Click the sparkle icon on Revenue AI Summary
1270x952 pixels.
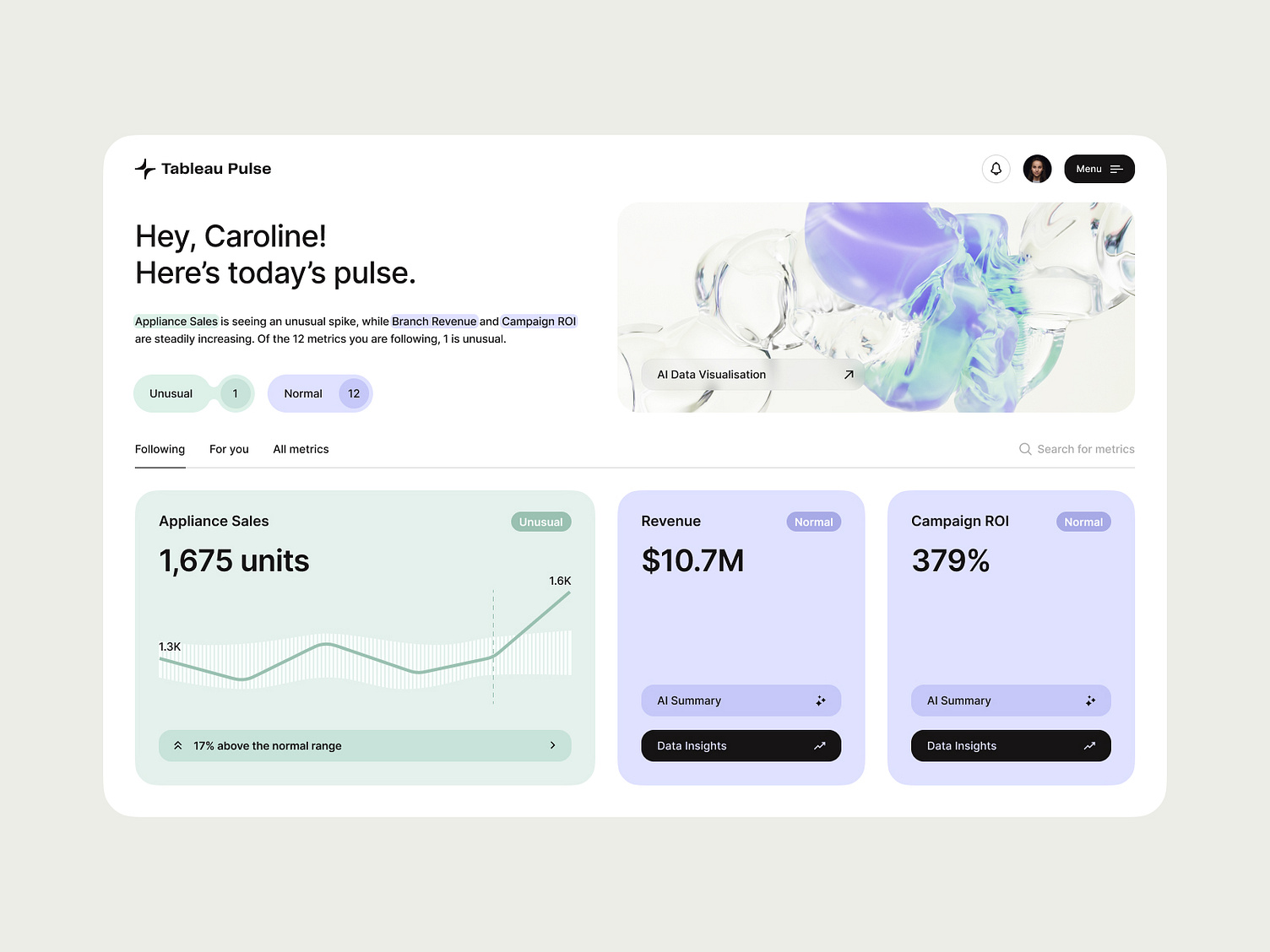click(x=820, y=700)
